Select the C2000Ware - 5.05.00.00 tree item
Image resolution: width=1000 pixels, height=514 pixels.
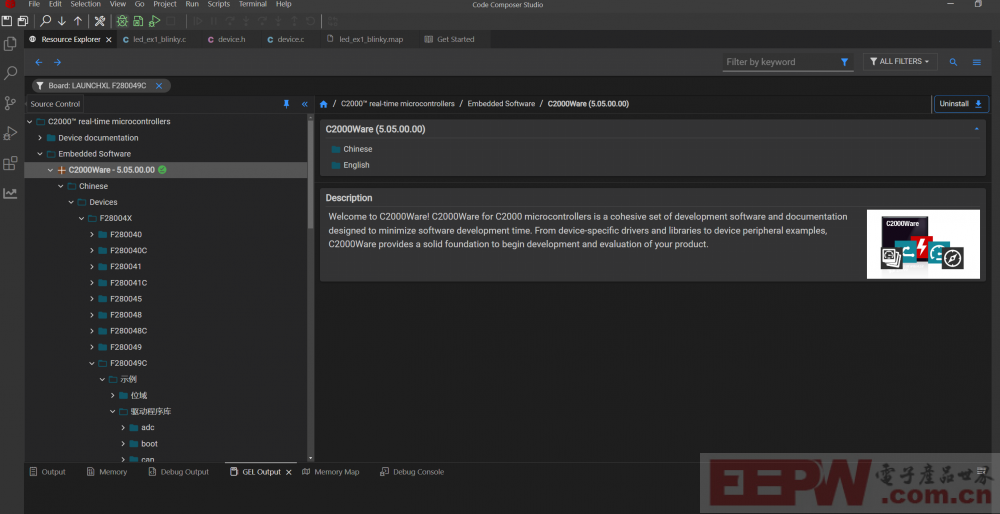click(x=166, y=170)
